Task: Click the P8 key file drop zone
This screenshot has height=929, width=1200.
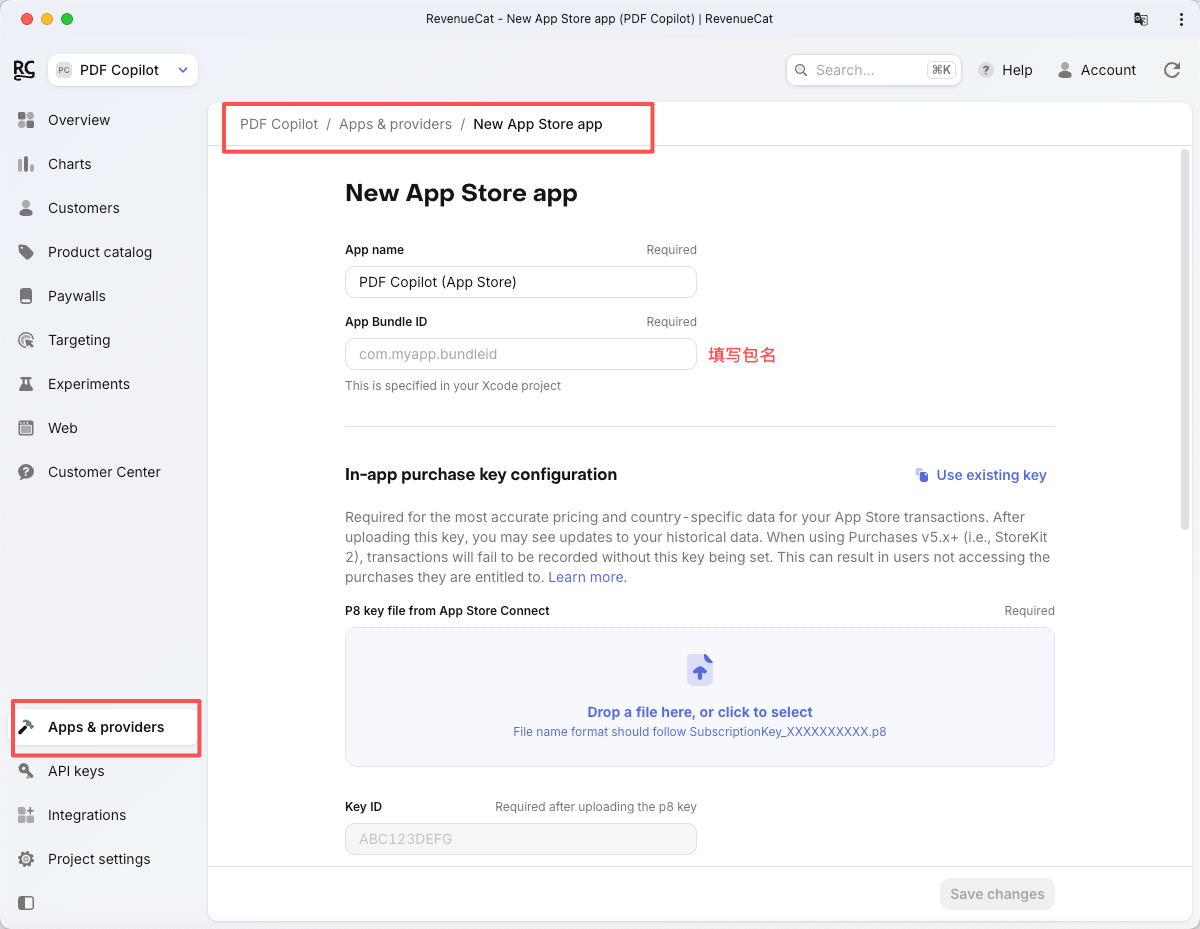Action: point(700,697)
